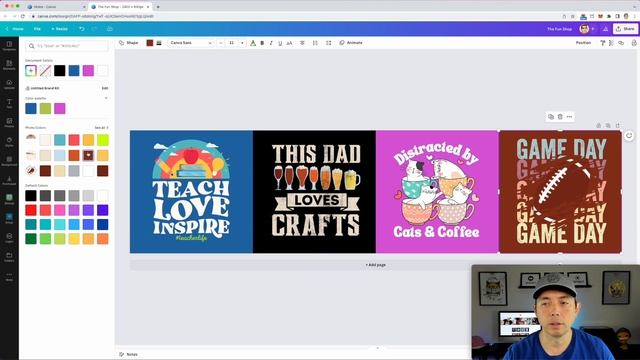
Task: Increase the font size with plus
Action: [242, 43]
